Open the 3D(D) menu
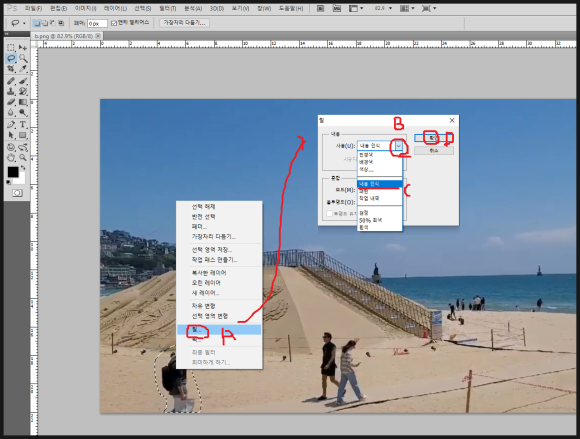The height and width of the screenshot is (439, 580). 217,8
